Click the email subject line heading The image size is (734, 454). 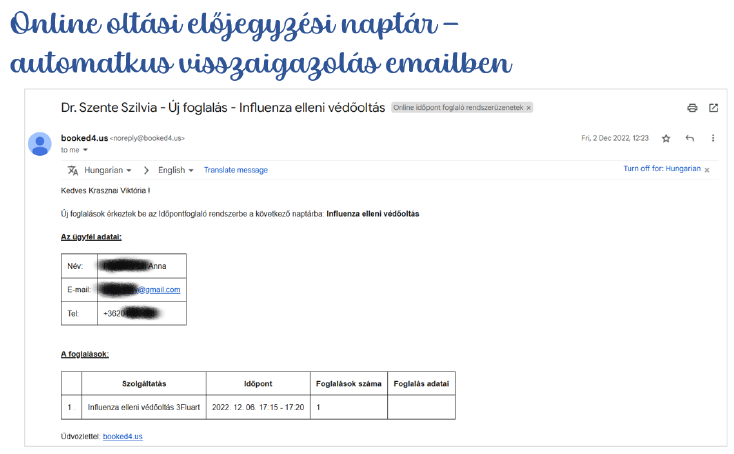point(222,108)
